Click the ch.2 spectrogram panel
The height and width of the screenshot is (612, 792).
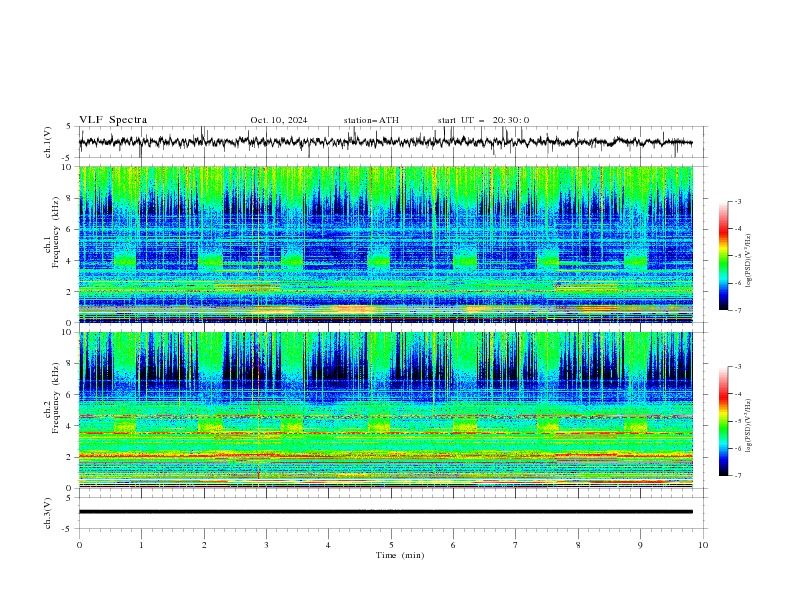click(385, 410)
